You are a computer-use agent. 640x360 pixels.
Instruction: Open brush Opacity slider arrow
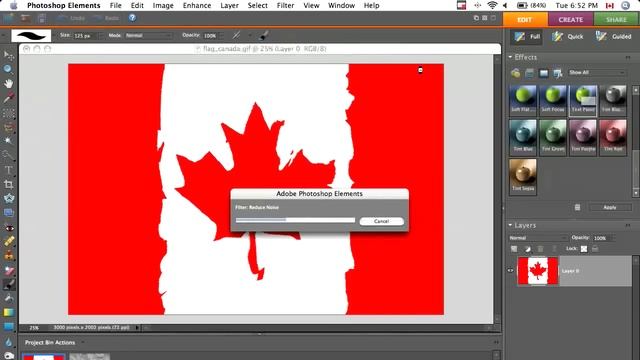222,36
